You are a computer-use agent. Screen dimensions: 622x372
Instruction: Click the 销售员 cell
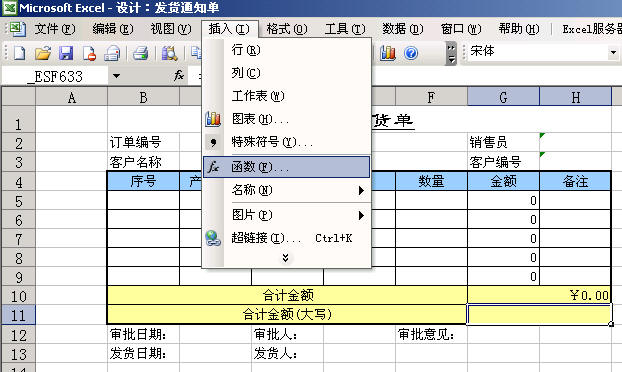503,142
